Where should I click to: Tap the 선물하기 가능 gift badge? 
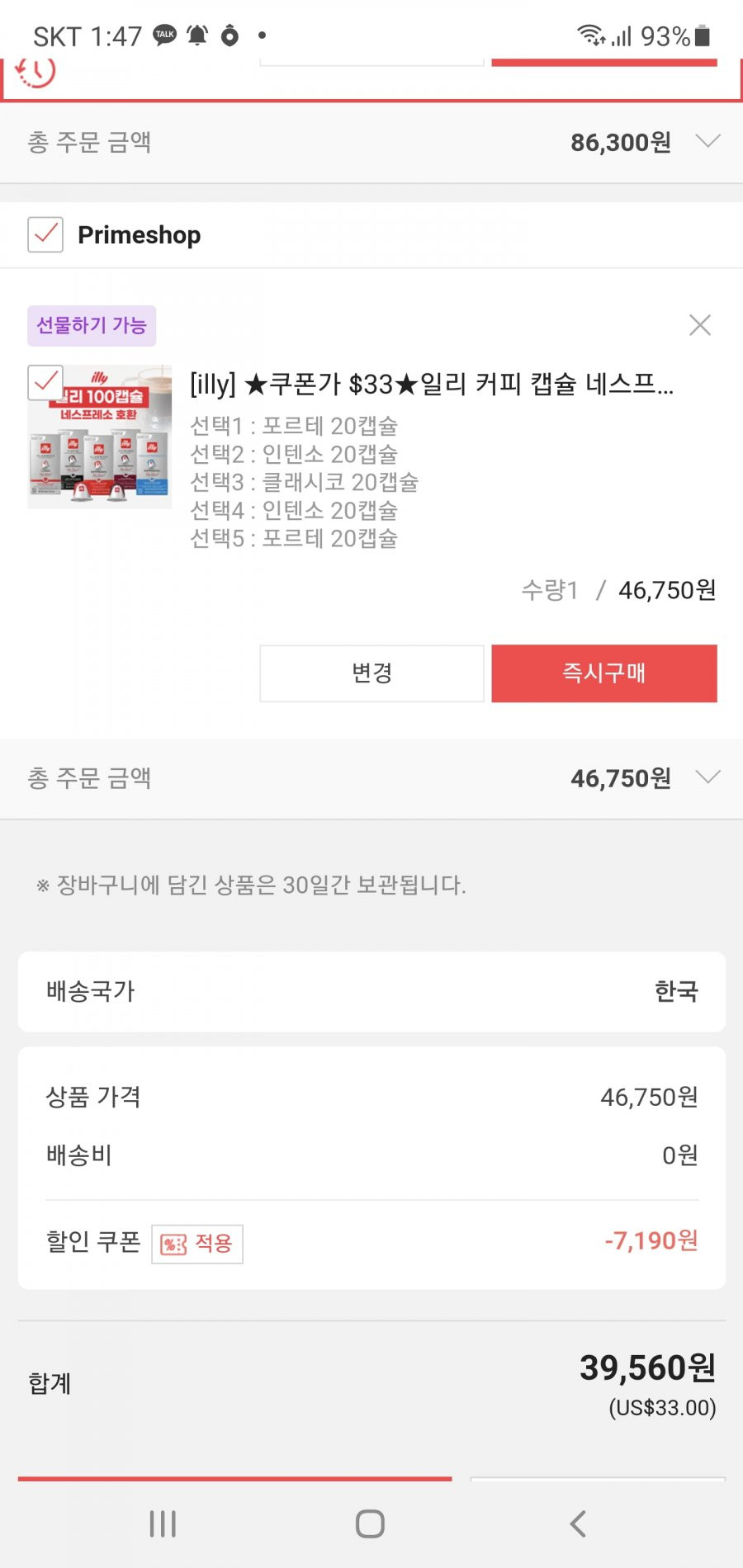tap(92, 325)
